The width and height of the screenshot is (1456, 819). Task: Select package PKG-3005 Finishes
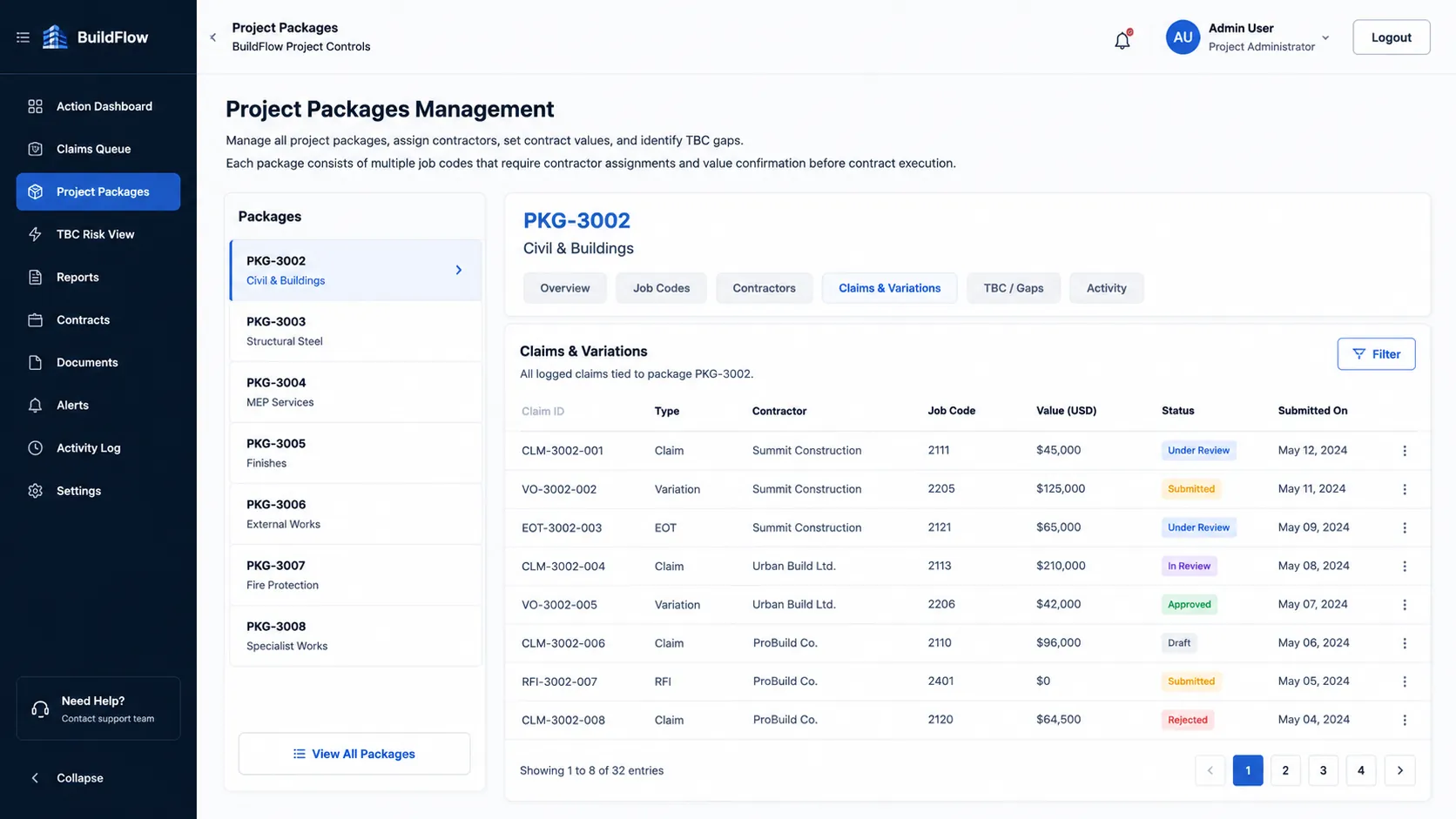355,453
